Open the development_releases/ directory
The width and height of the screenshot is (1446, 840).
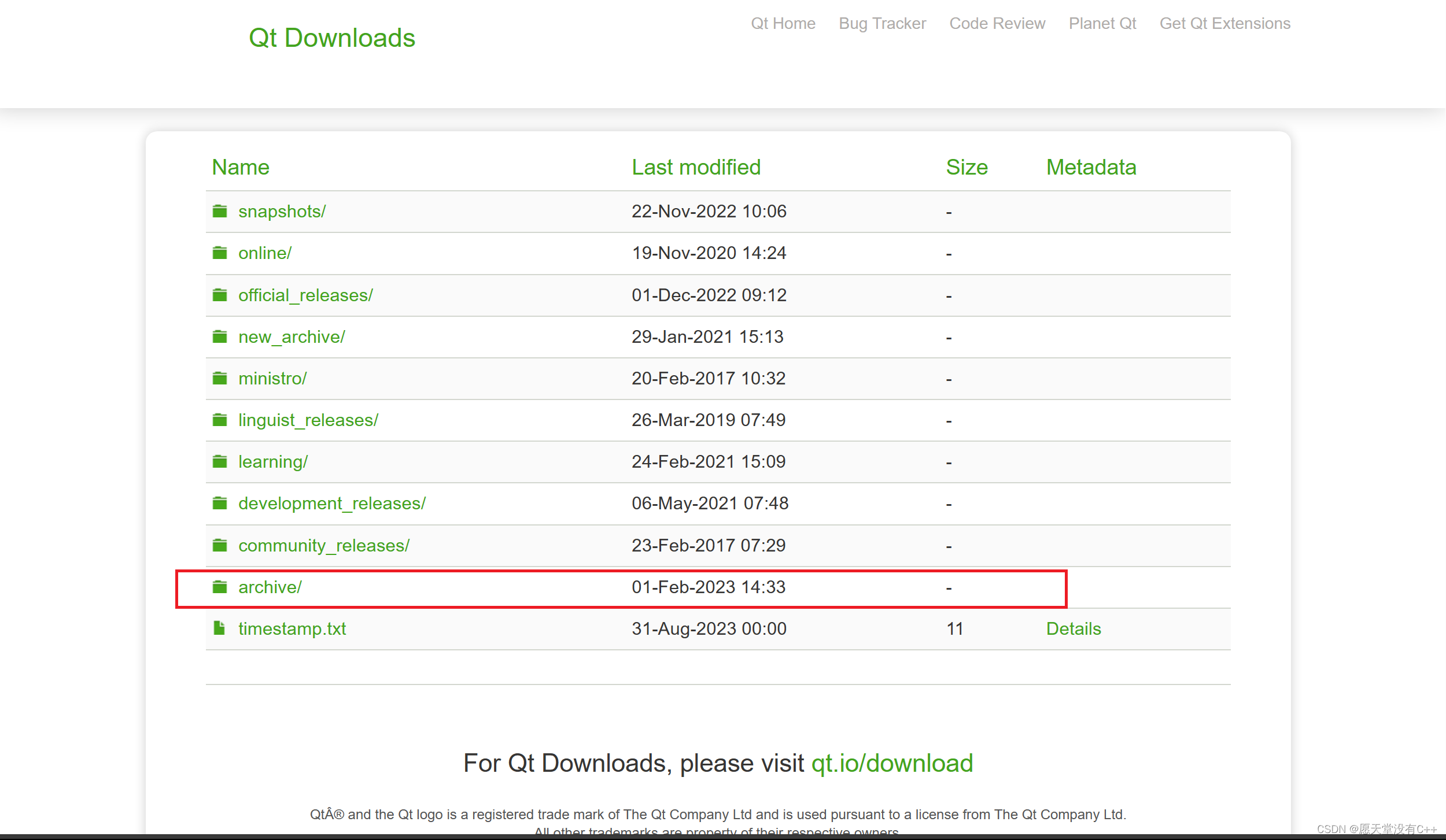point(332,504)
